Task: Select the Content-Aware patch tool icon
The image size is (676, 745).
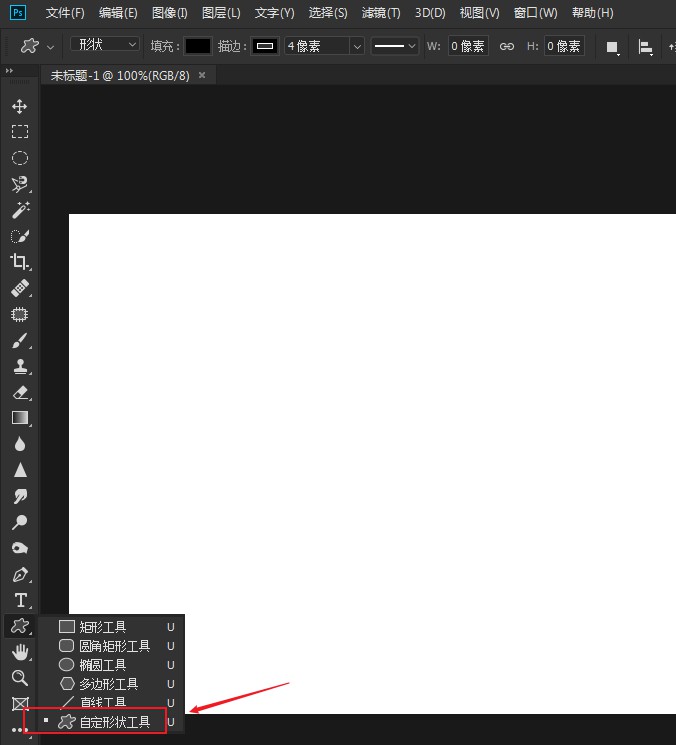Action: pos(19,314)
